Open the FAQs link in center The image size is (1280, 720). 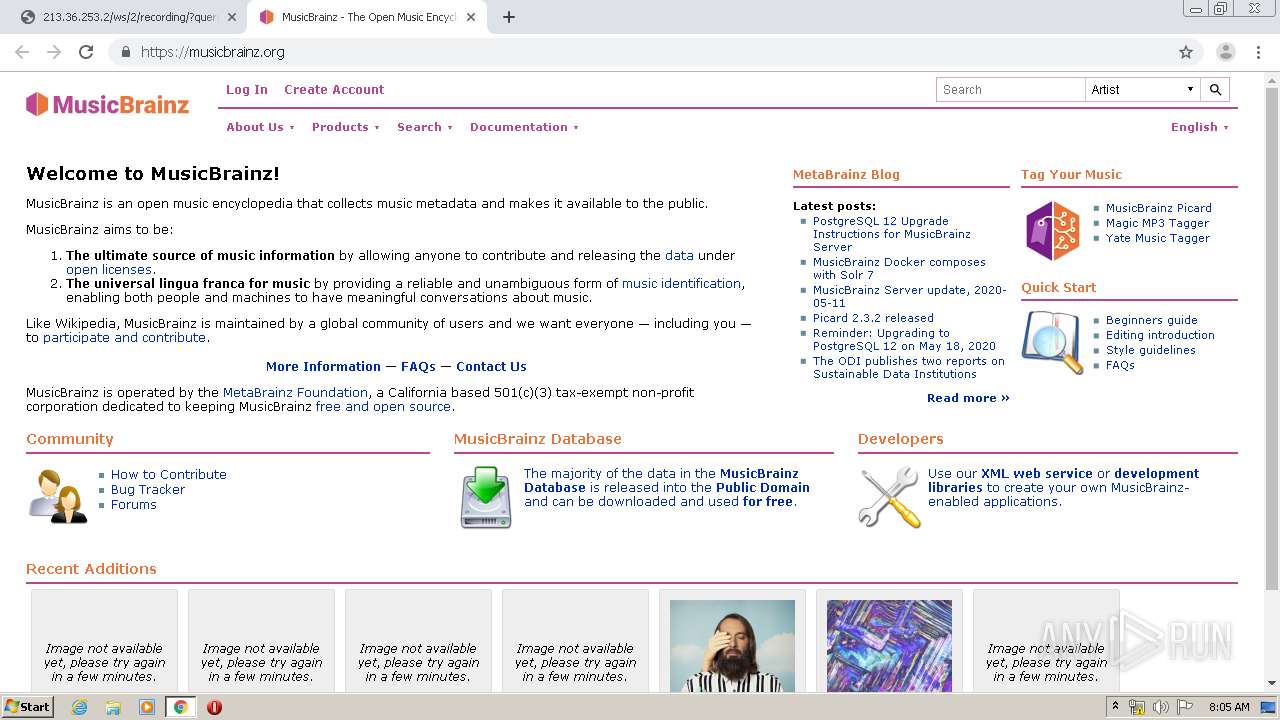[x=418, y=366]
